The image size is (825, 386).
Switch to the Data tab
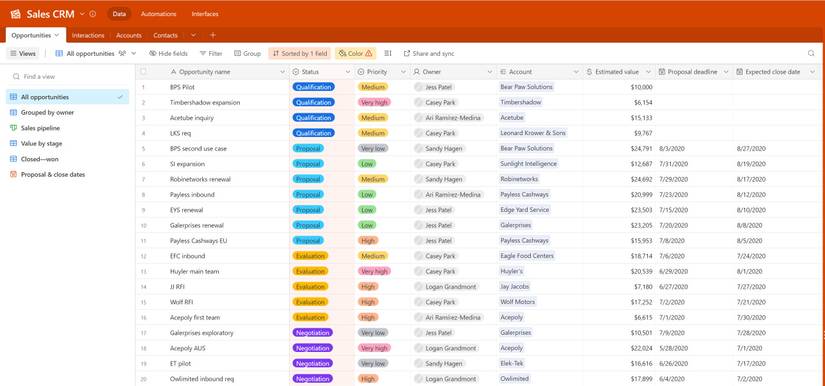pos(119,14)
